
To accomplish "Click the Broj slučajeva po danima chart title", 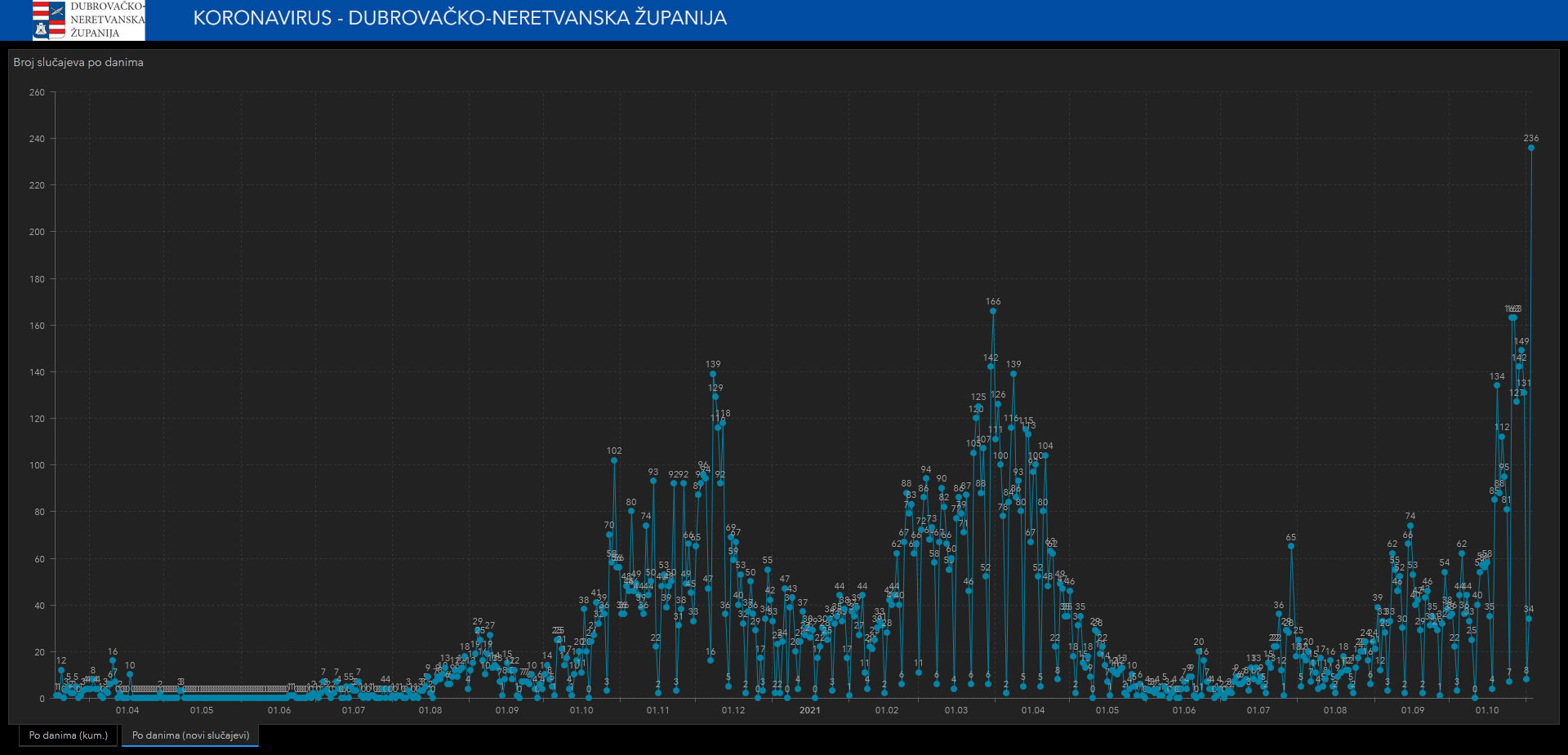I will pos(78,63).
